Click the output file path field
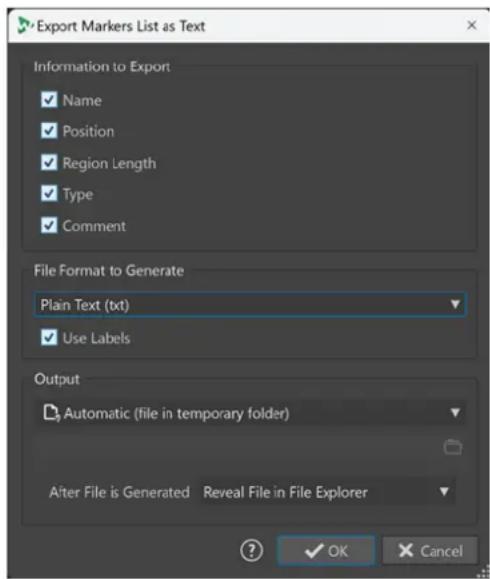Image resolution: width=490 pixels, height=579 pixels. coord(236,447)
